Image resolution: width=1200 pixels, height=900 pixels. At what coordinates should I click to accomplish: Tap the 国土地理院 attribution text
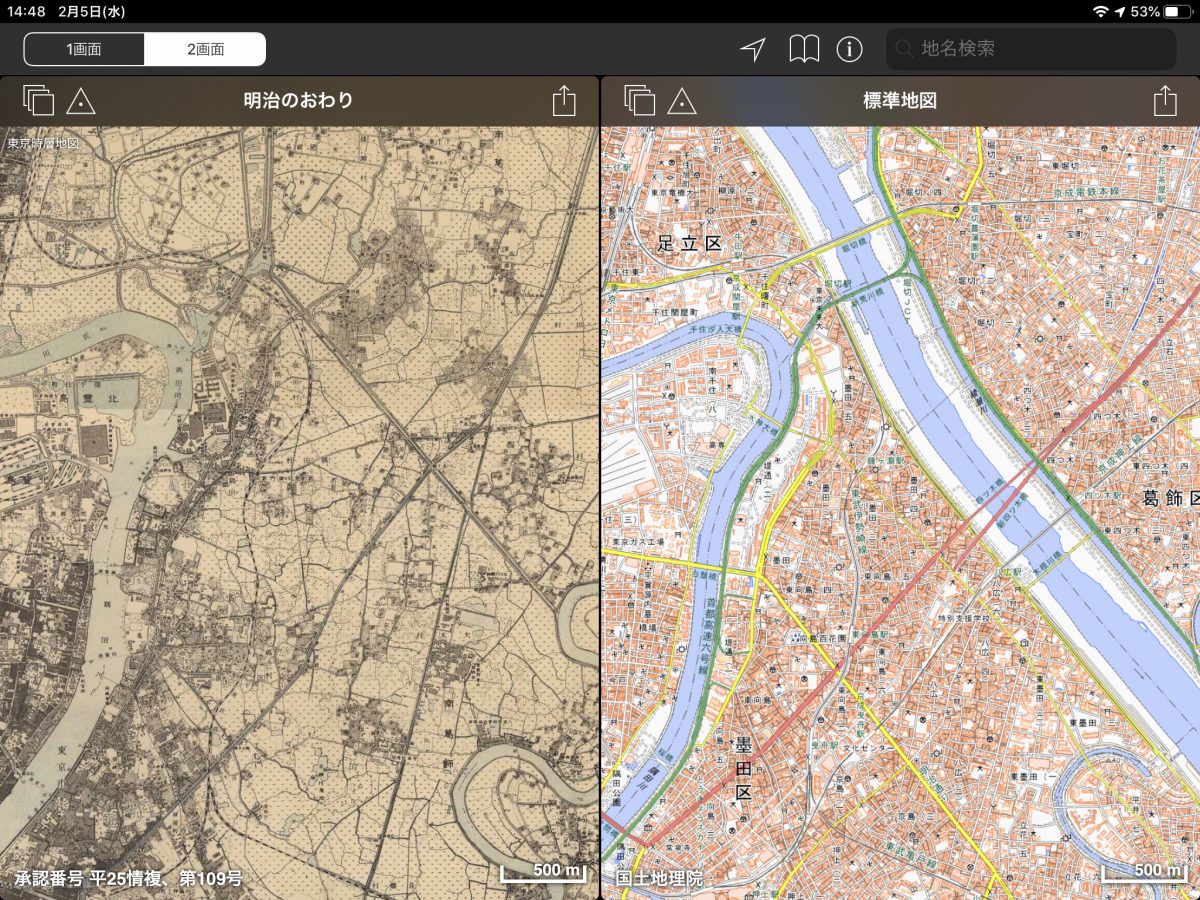[659, 879]
